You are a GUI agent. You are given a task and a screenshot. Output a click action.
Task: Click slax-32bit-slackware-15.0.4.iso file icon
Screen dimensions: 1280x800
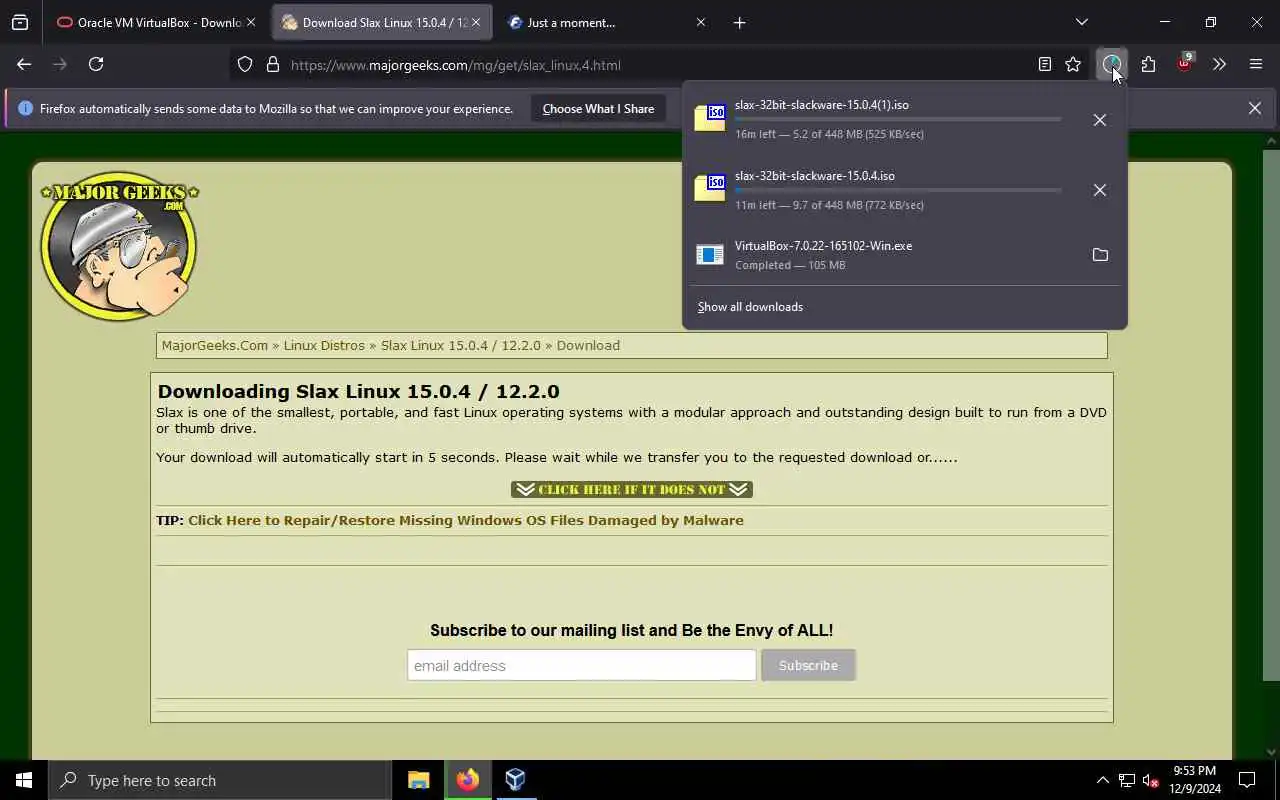(710, 187)
